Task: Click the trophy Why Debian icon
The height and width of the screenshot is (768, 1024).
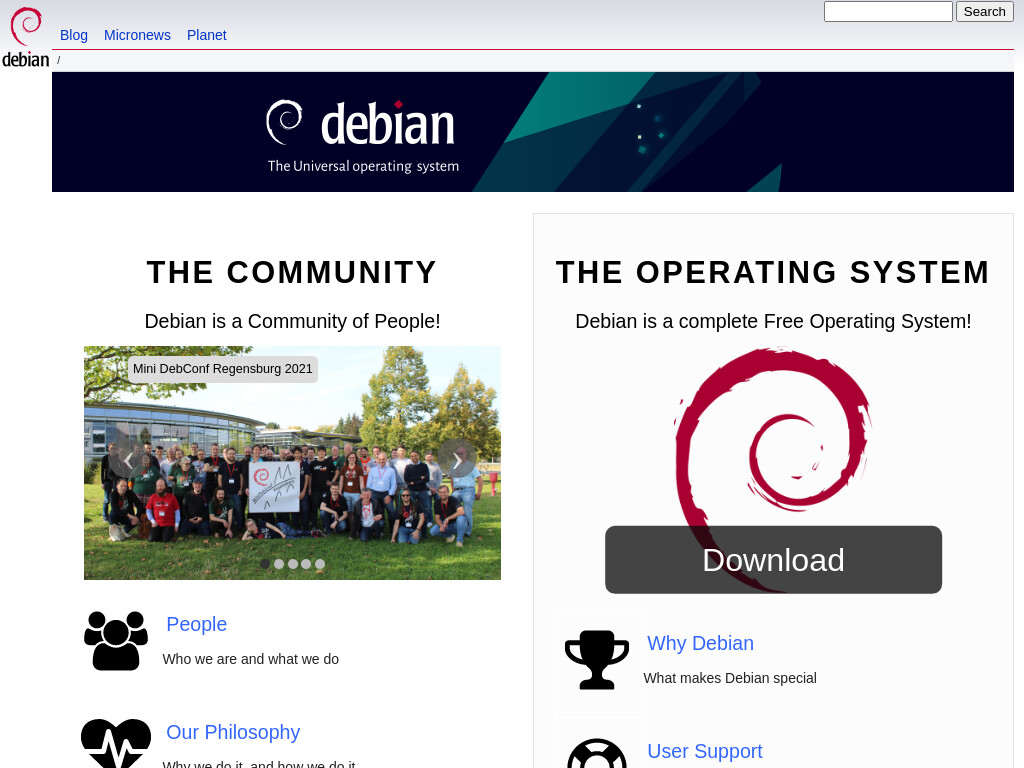Action: (x=597, y=660)
